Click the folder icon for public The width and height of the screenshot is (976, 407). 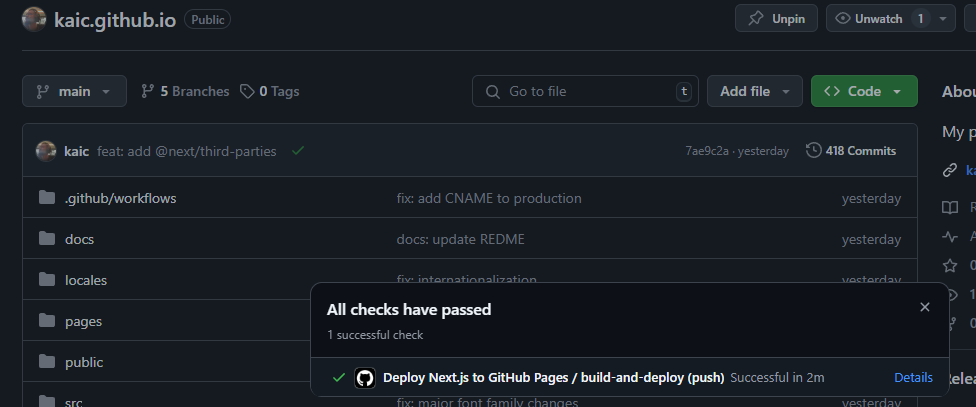tap(47, 362)
